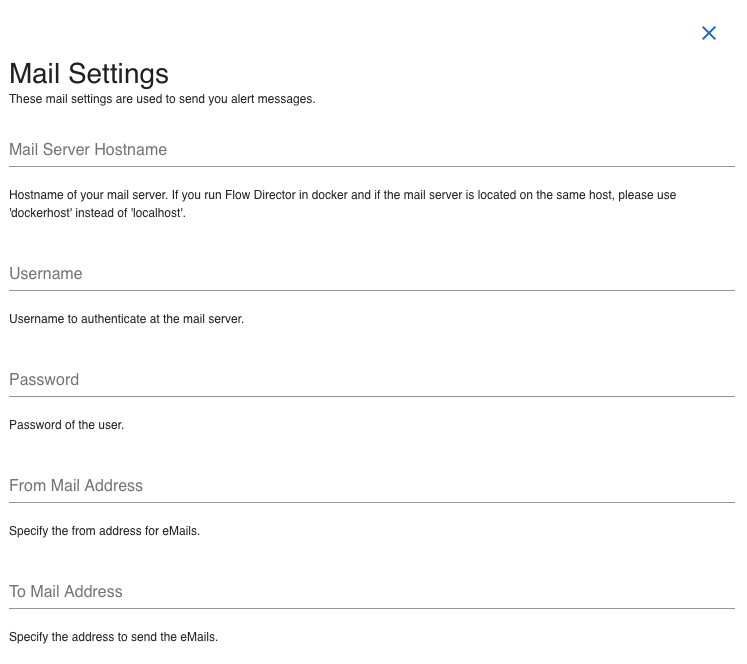Click the word 'localhost' in hostname hint
The image size is (747, 664).
[x=155, y=213]
